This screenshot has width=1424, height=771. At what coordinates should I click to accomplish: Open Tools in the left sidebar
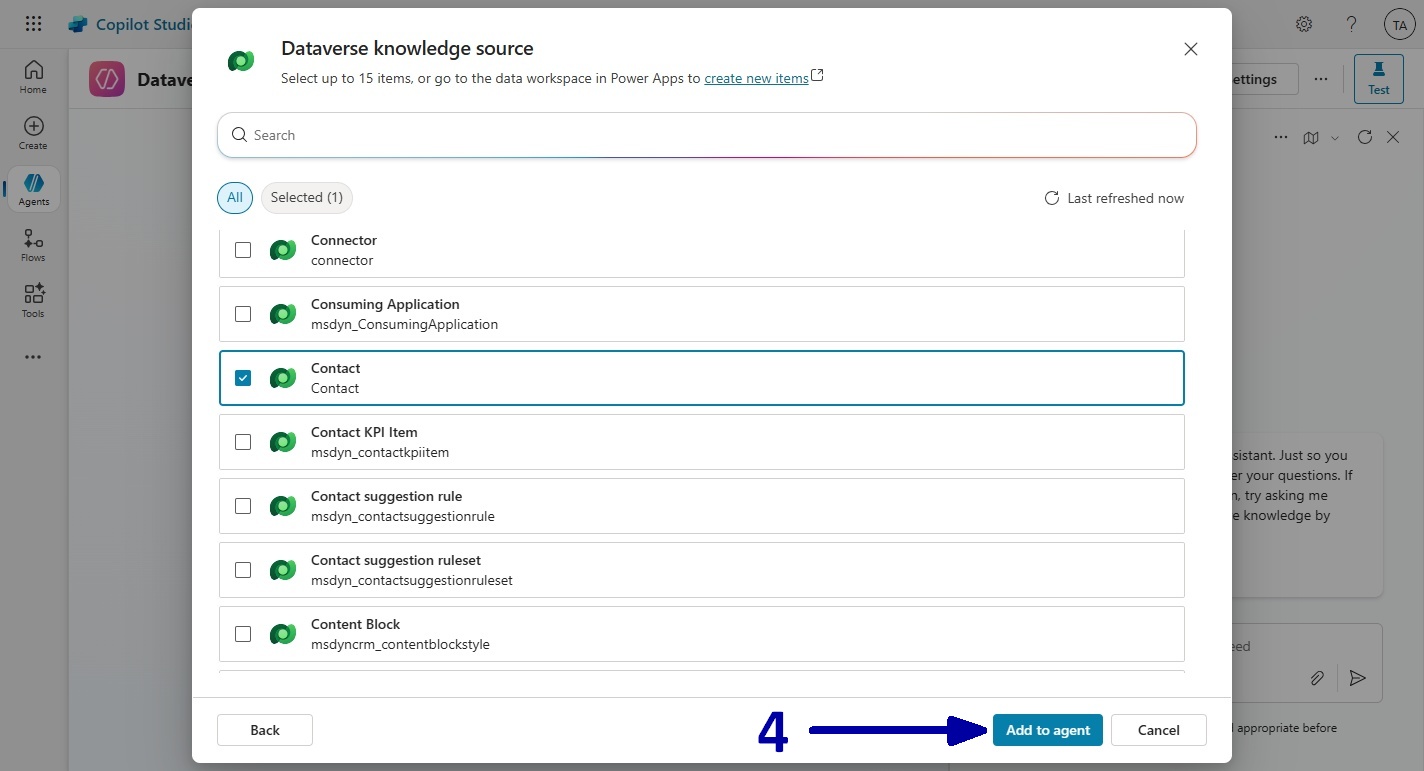tap(33, 300)
